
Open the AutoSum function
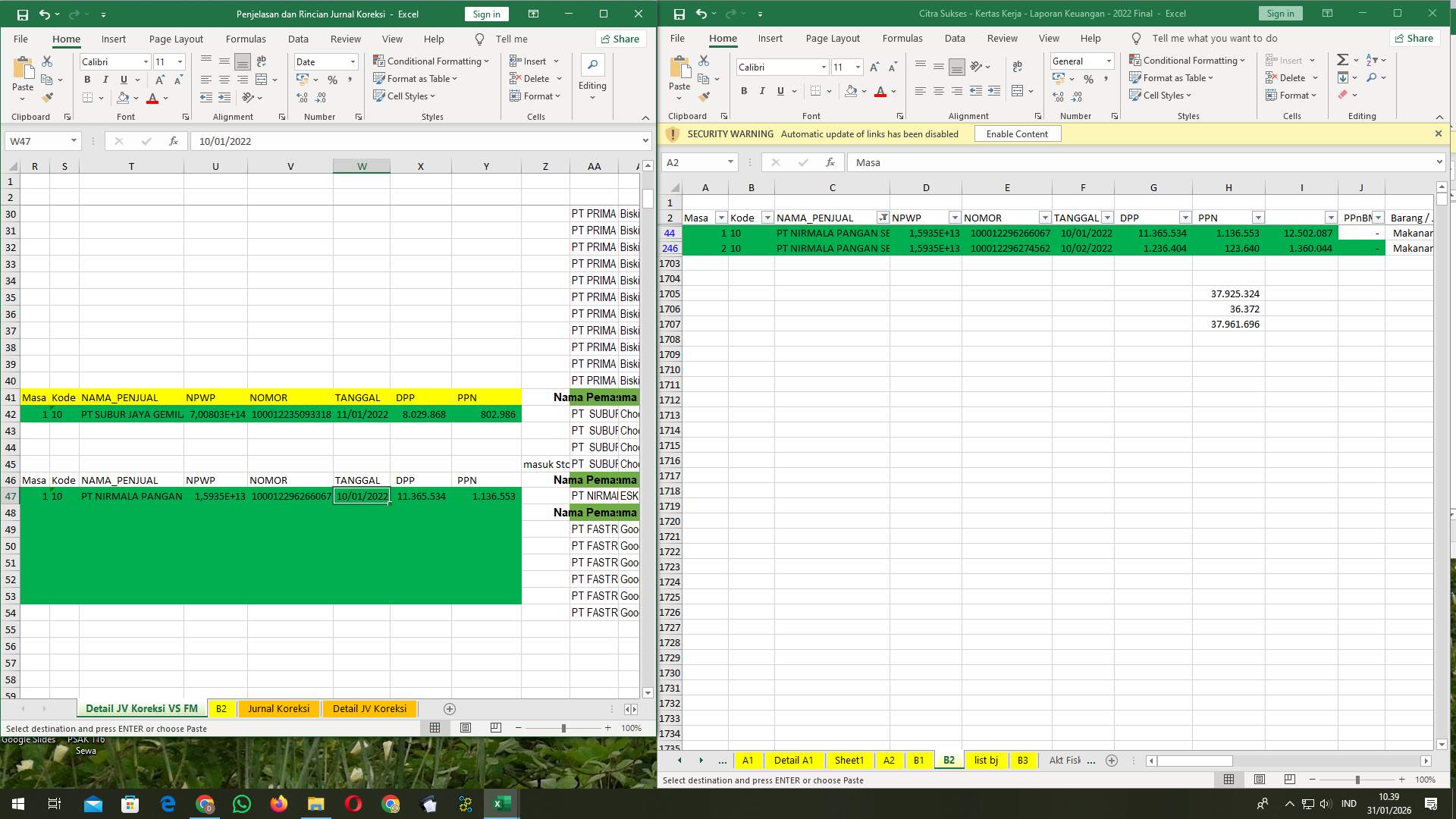point(1342,59)
